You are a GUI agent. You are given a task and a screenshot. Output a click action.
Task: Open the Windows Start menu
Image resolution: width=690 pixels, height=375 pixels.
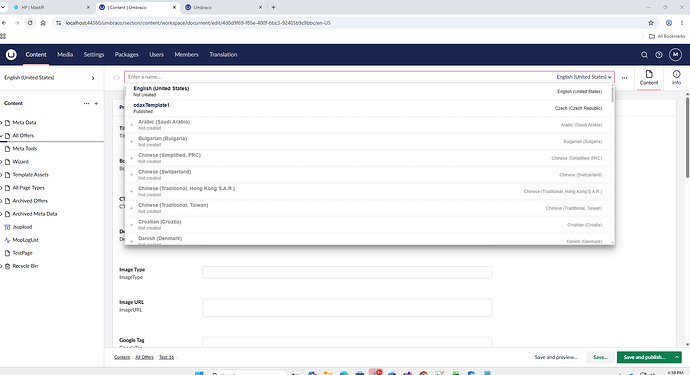pyautogui.click(x=199, y=373)
